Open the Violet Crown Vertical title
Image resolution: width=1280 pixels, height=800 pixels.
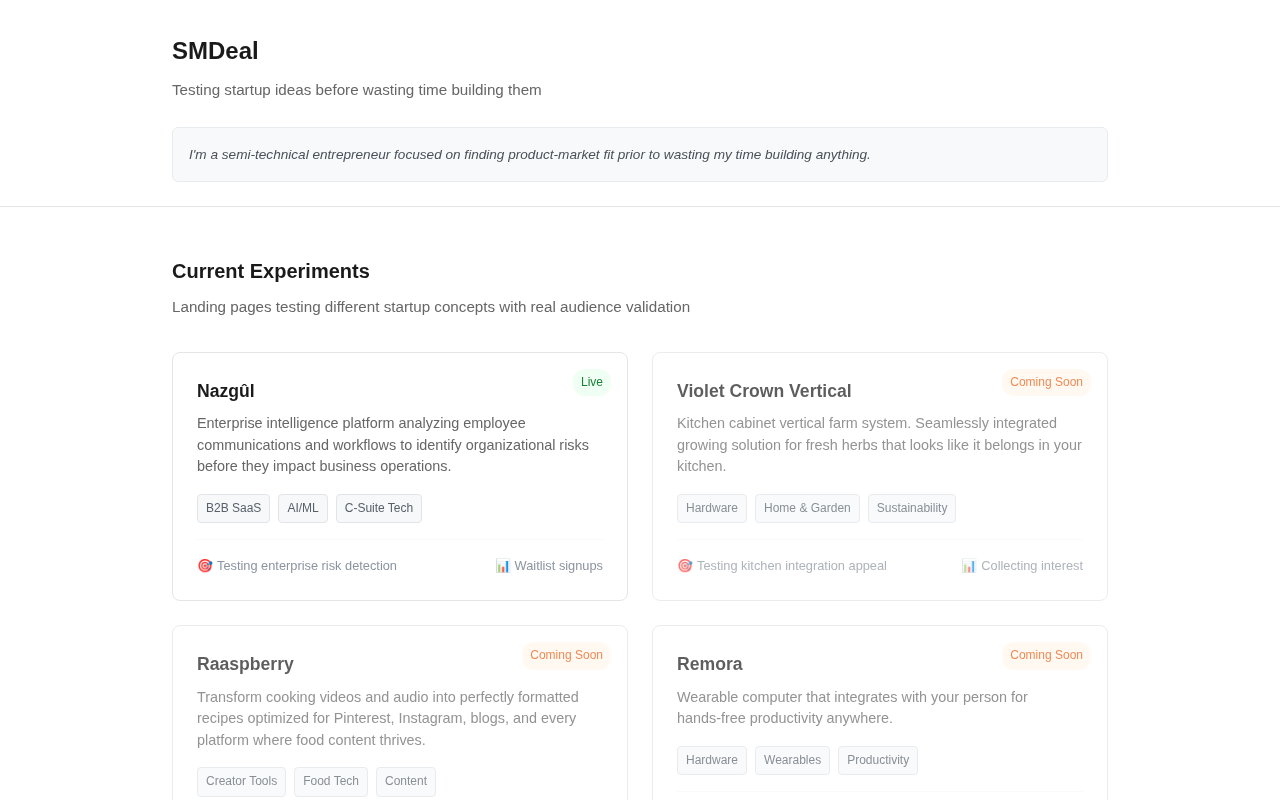[x=764, y=391]
